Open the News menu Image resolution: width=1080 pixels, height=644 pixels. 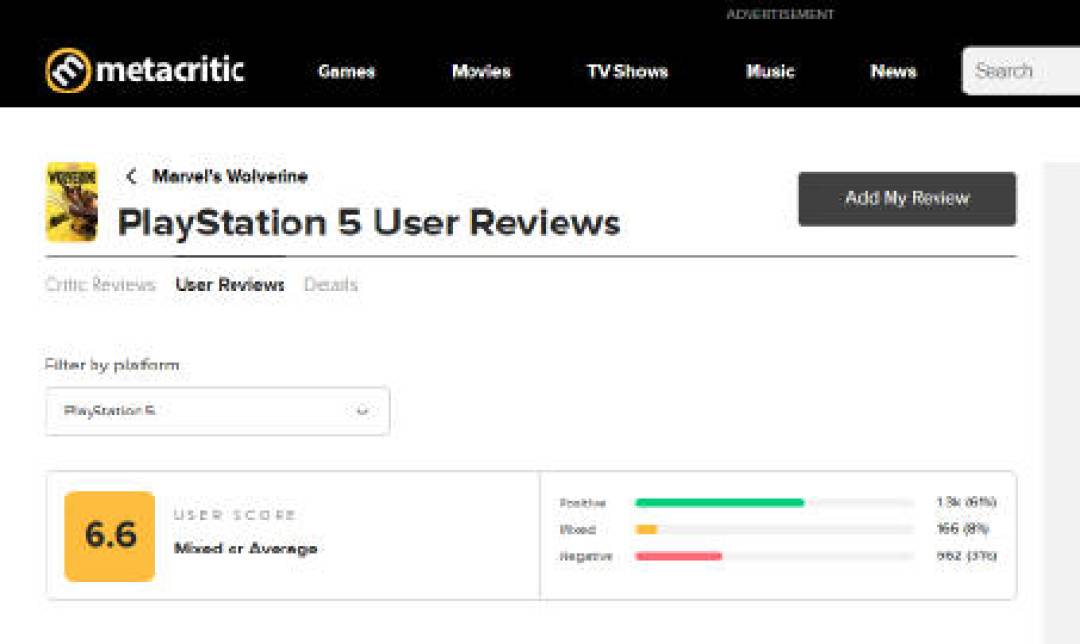[x=893, y=72]
